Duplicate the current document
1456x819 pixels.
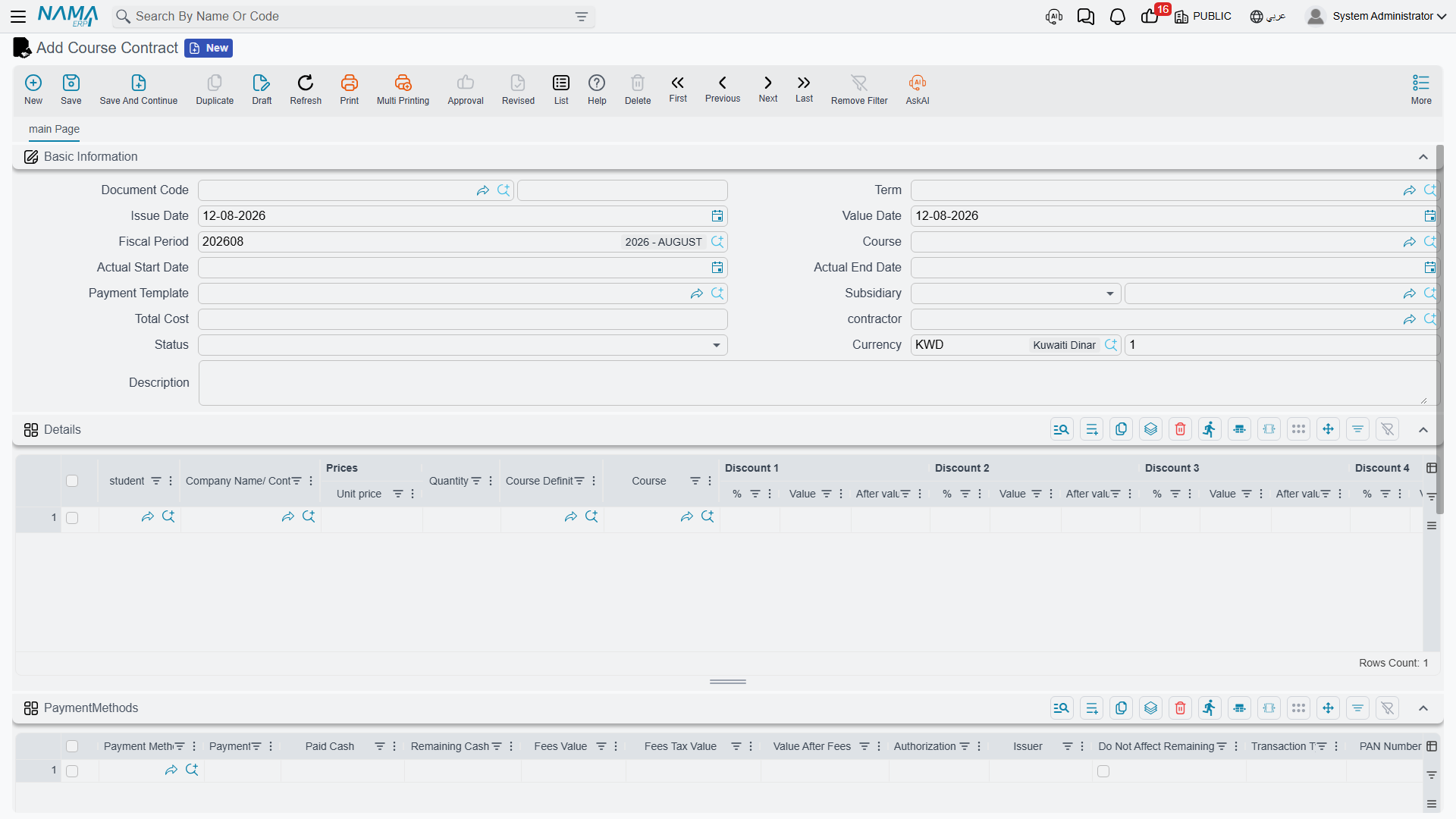coord(215,89)
